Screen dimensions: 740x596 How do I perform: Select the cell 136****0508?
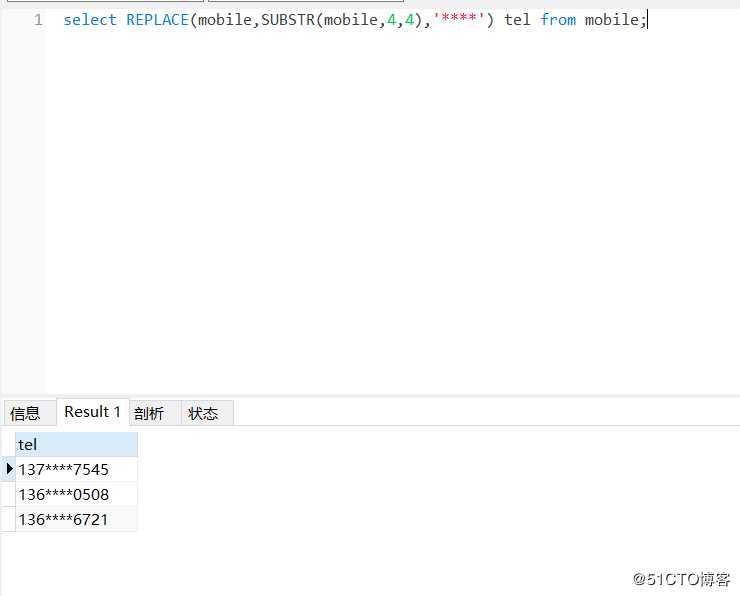pos(76,495)
